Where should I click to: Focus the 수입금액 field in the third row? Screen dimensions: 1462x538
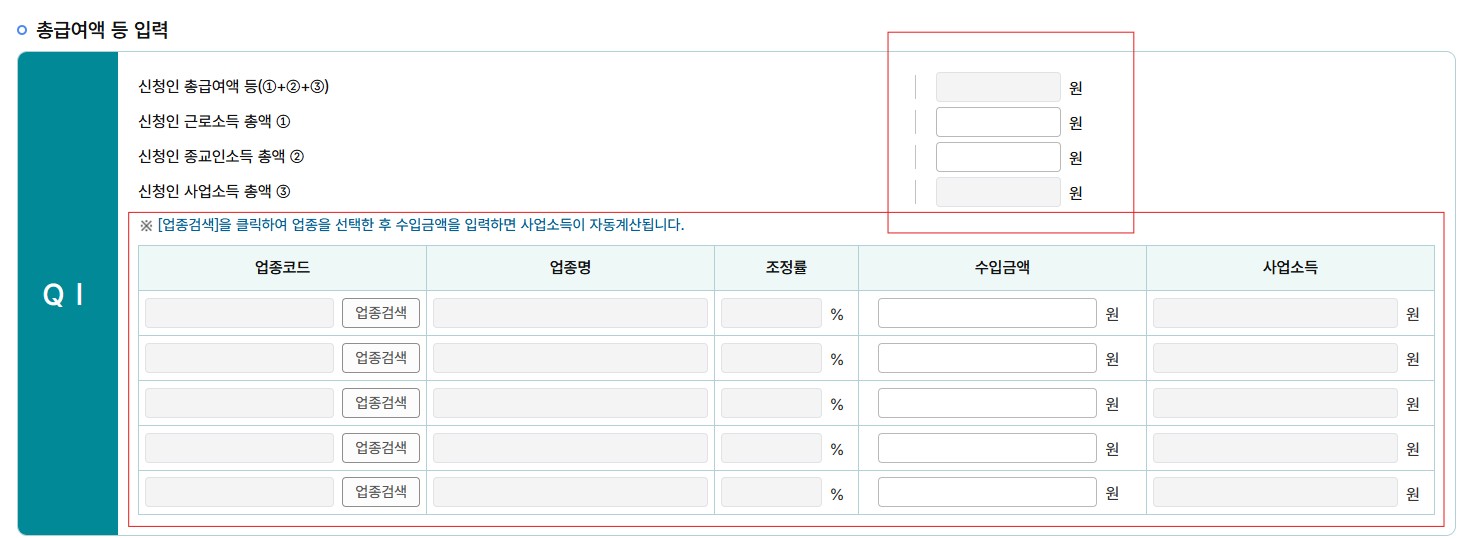point(987,403)
